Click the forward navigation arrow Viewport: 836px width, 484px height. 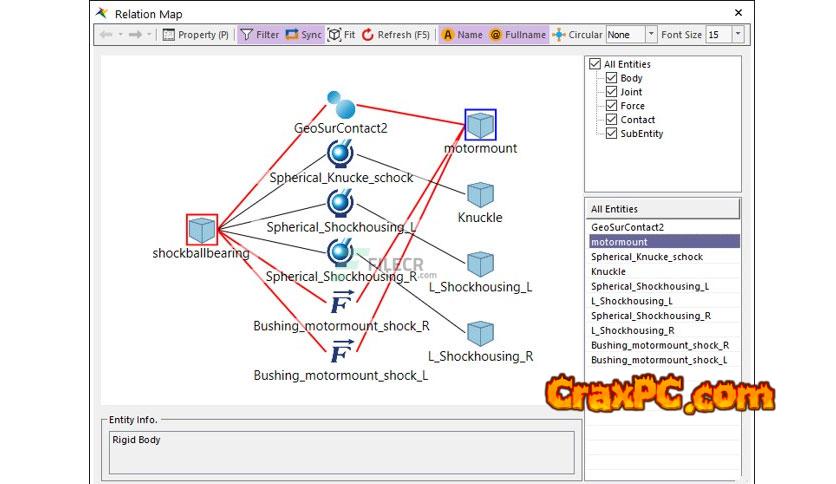(x=135, y=35)
